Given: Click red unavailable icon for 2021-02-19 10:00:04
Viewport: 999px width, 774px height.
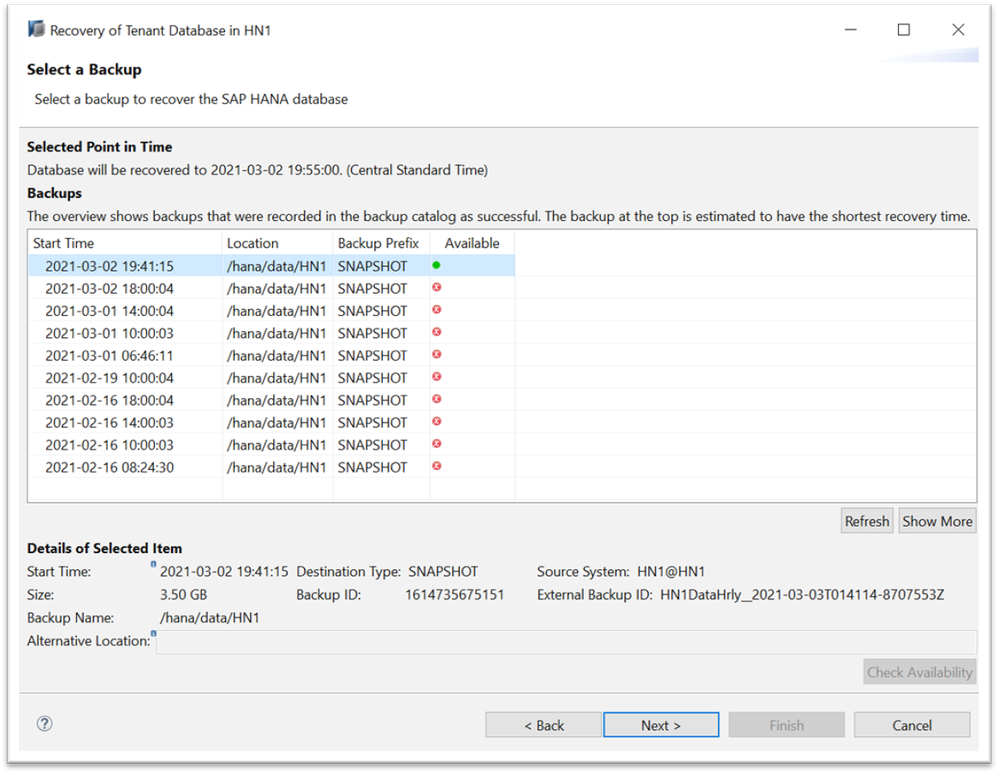Looking at the screenshot, I should (436, 376).
